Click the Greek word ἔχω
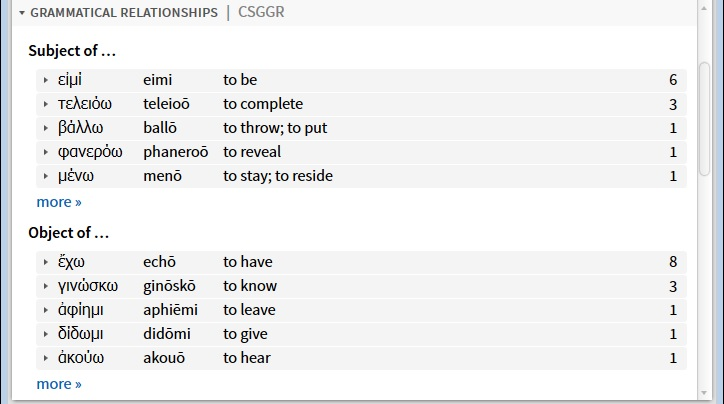This screenshot has width=724, height=404. coord(71,262)
